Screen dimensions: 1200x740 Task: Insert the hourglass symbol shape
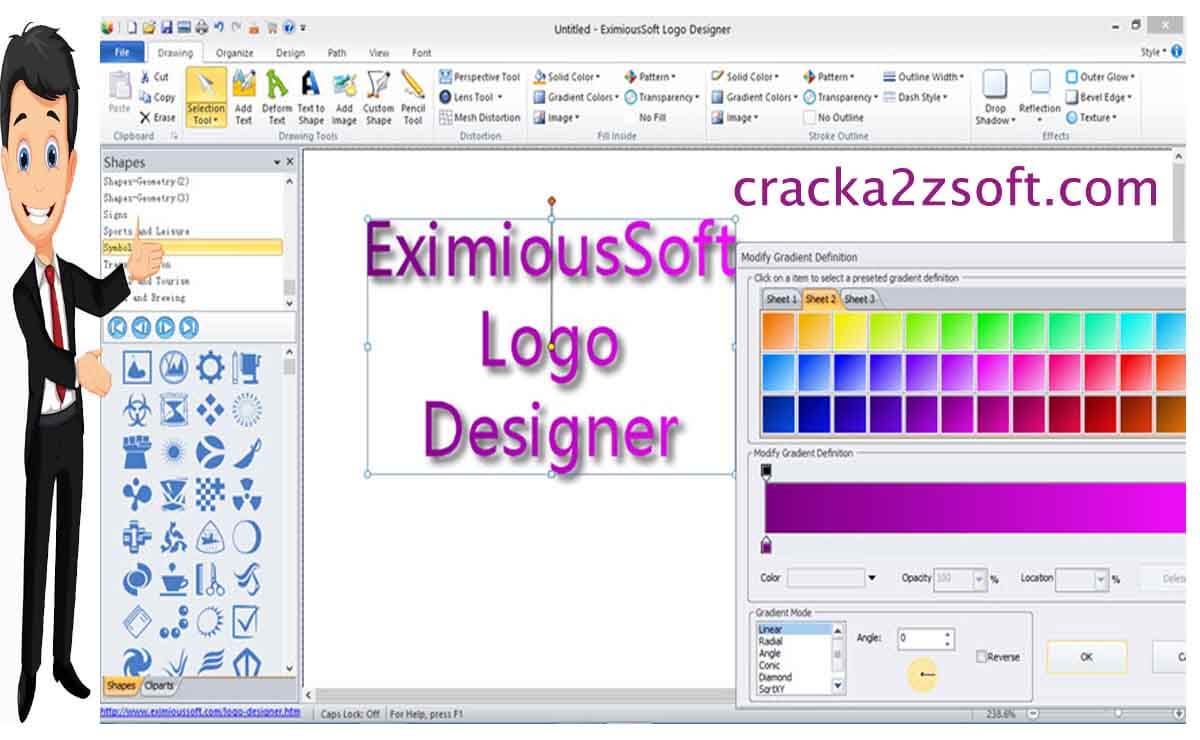pos(174,410)
